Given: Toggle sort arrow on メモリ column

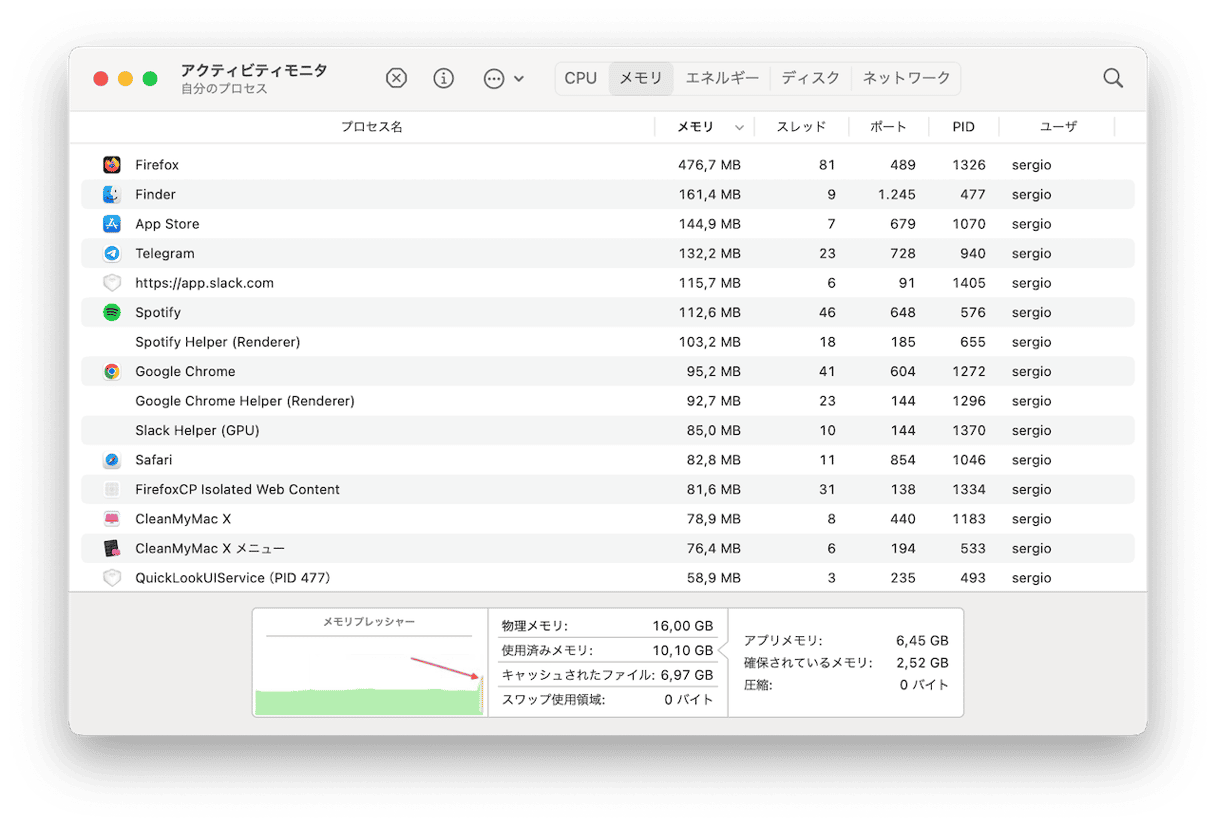Looking at the screenshot, I should 740,128.
